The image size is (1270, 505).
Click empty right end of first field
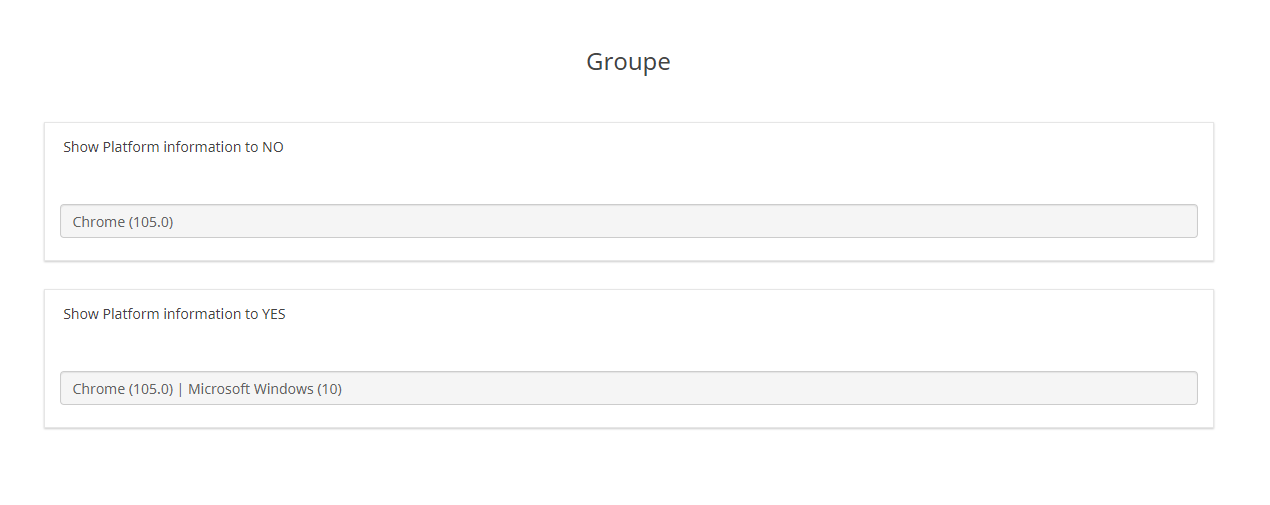1100,221
